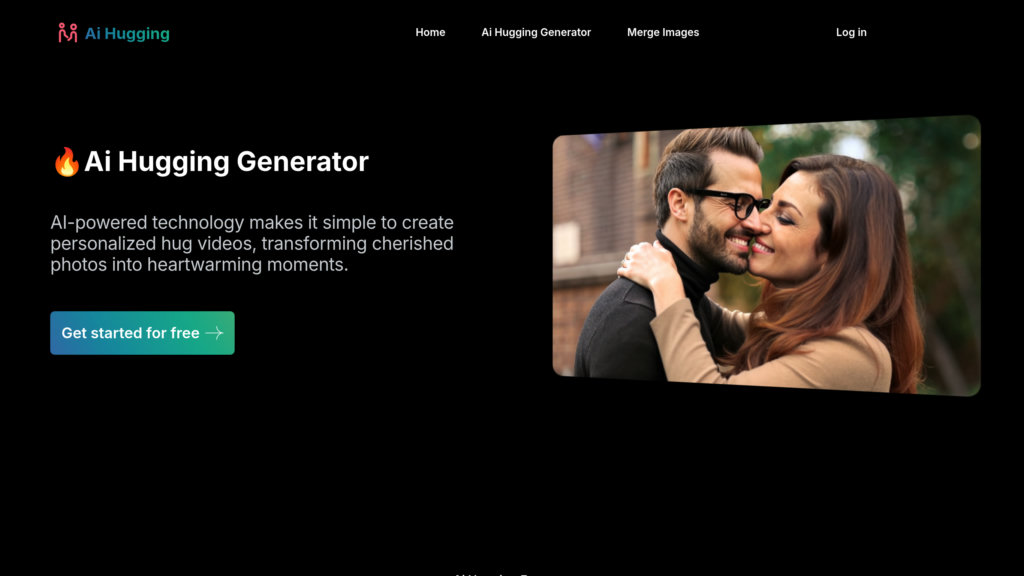
Task: Open the hero photo of the hugging couple
Action: click(x=766, y=255)
